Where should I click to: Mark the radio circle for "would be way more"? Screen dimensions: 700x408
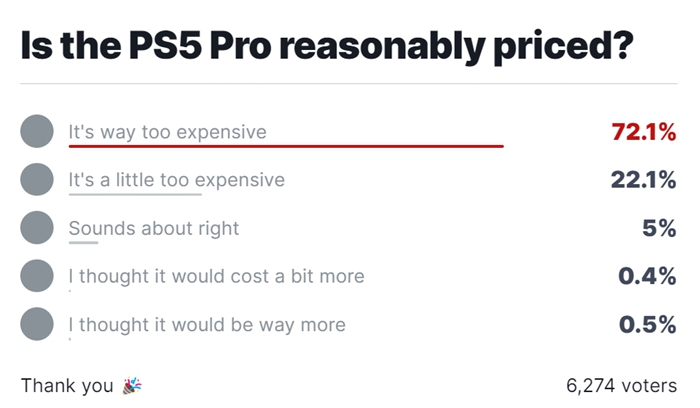(37, 324)
